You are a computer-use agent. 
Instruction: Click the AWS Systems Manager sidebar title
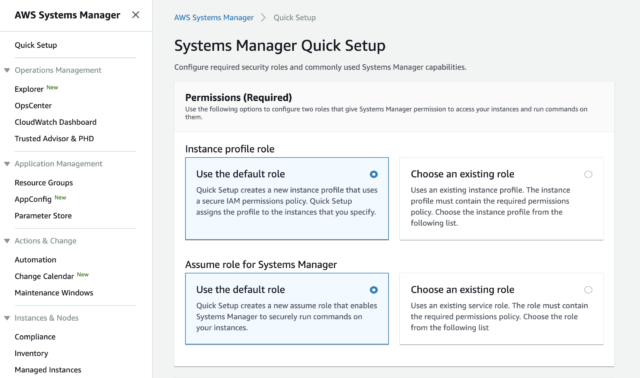[x=67, y=15]
